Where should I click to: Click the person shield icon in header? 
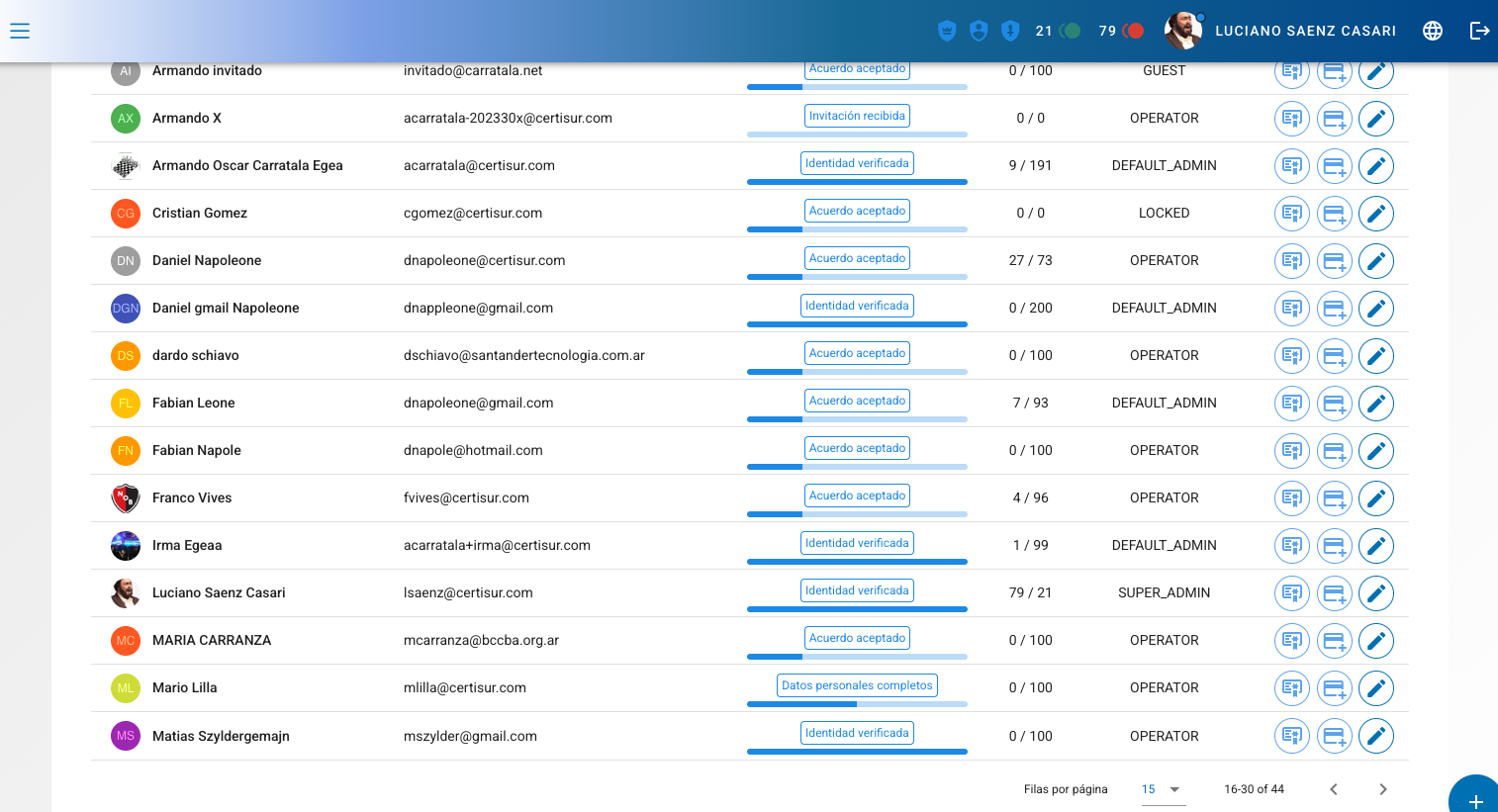point(979,31)
